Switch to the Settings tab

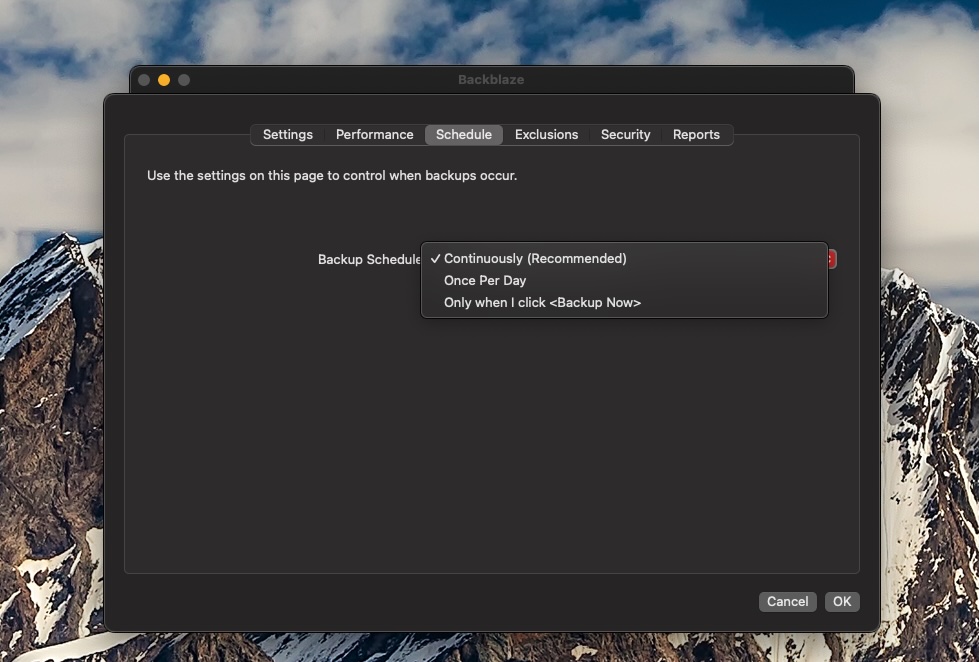click(287, 134)
